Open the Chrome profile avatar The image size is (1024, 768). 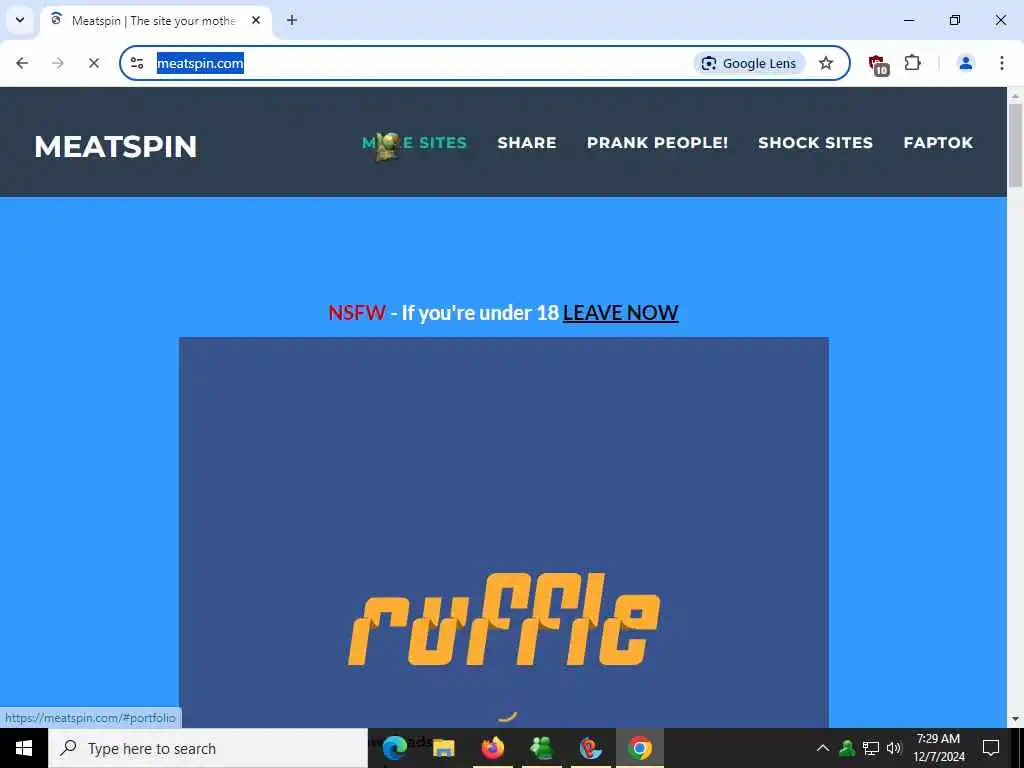coord(965,63)
